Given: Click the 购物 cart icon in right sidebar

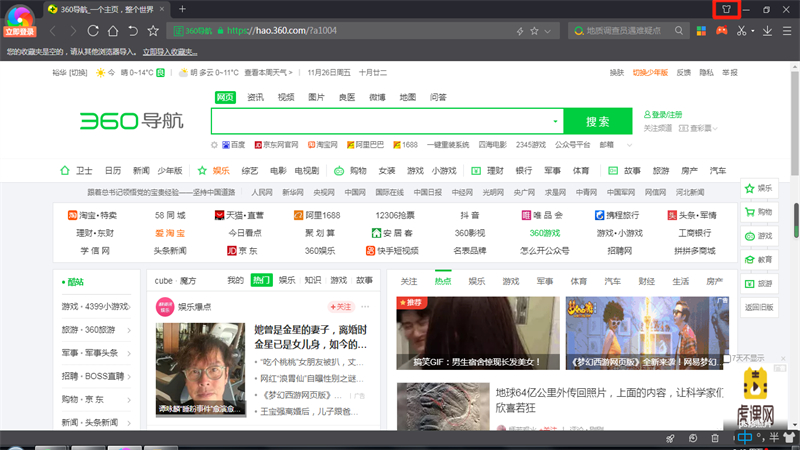Looking at the screenshot, I should [x=749, y=212].
